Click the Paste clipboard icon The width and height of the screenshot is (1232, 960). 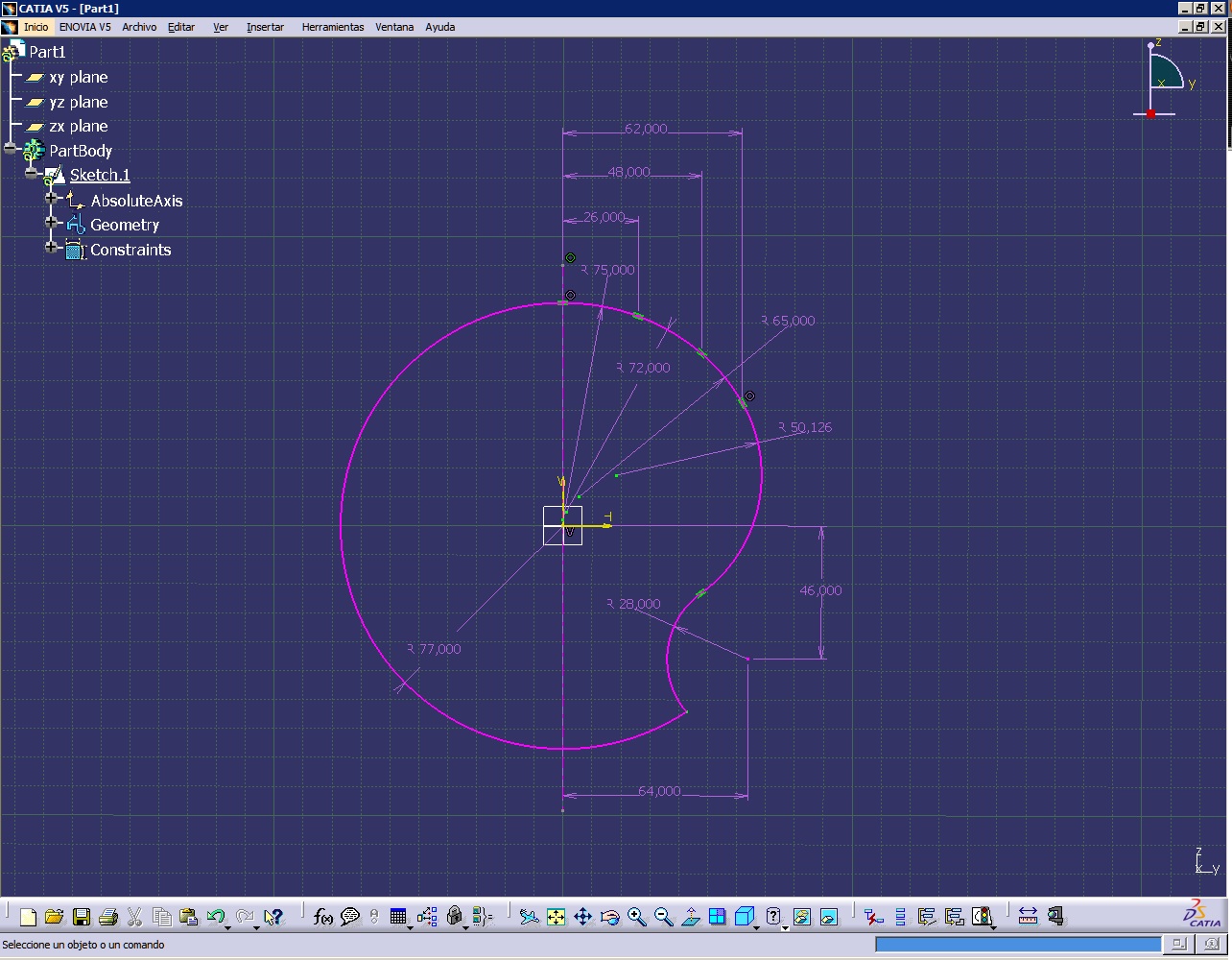[x=189, y=917]
